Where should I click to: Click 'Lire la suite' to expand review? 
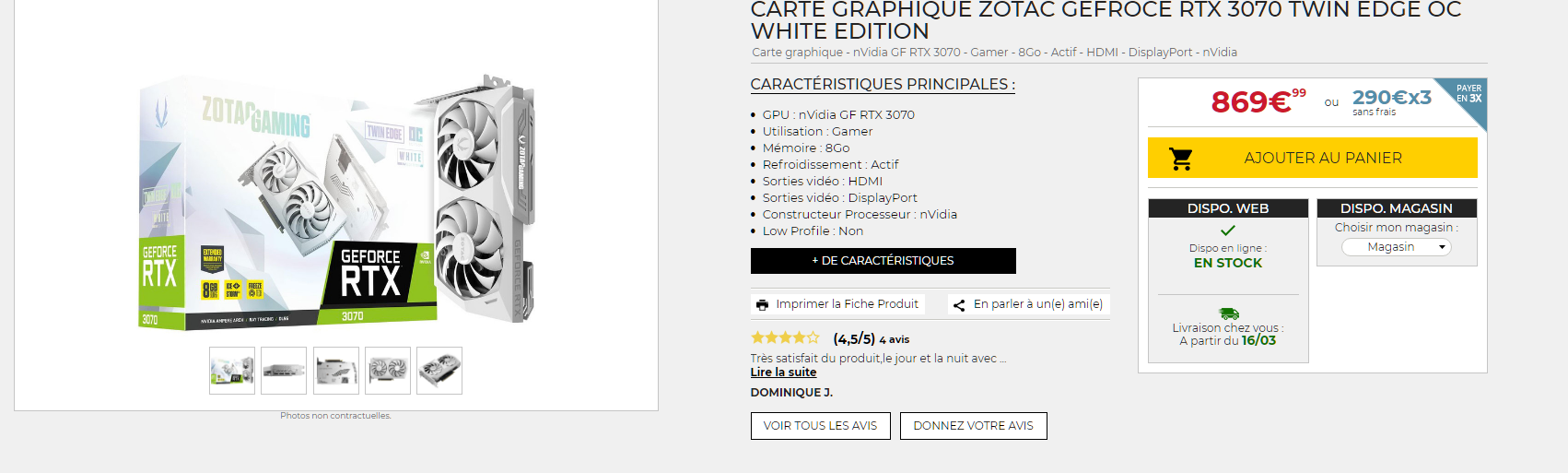(x=783, y=372)
